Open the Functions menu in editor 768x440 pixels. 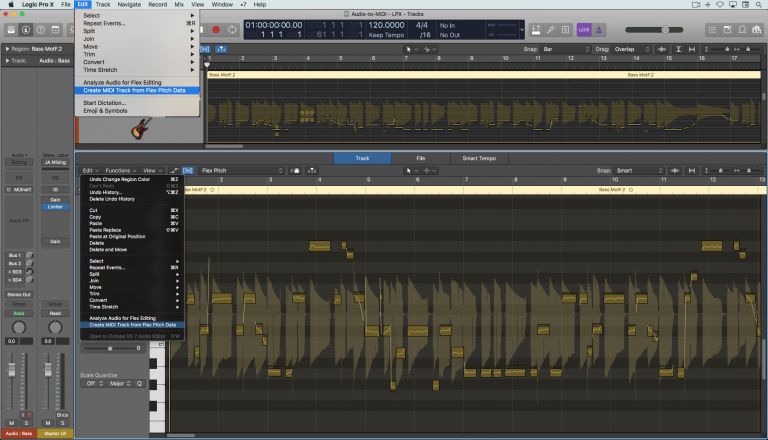pos(120,171)
